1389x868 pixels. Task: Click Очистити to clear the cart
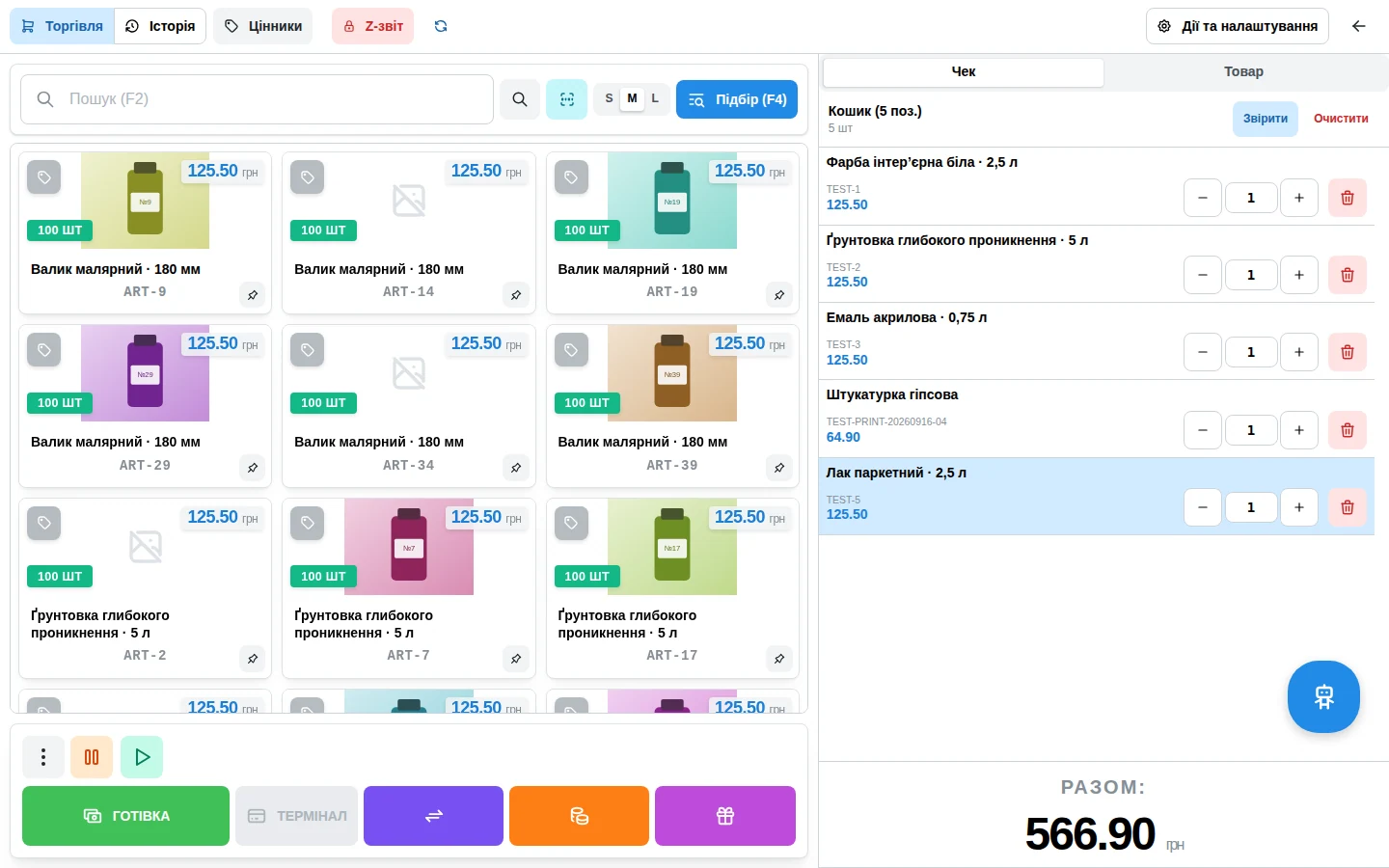pyautogui.click(x=1341, y=119)
